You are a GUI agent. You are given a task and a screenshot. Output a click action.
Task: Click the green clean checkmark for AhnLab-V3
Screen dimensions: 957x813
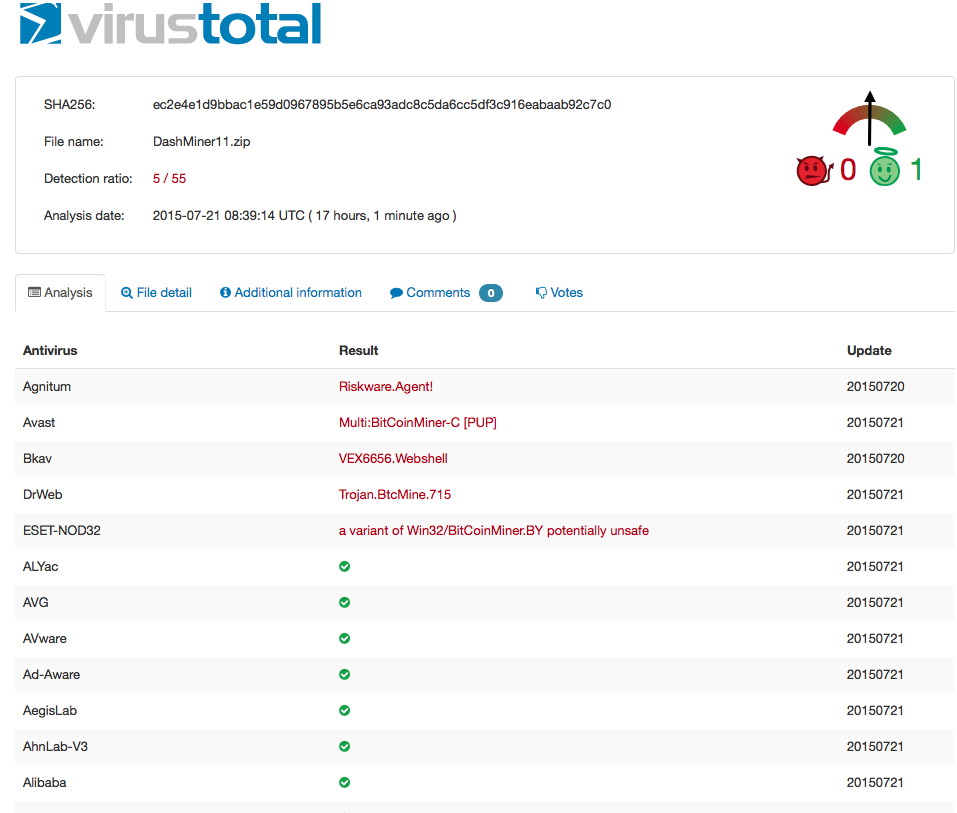[x=344, y=746]
